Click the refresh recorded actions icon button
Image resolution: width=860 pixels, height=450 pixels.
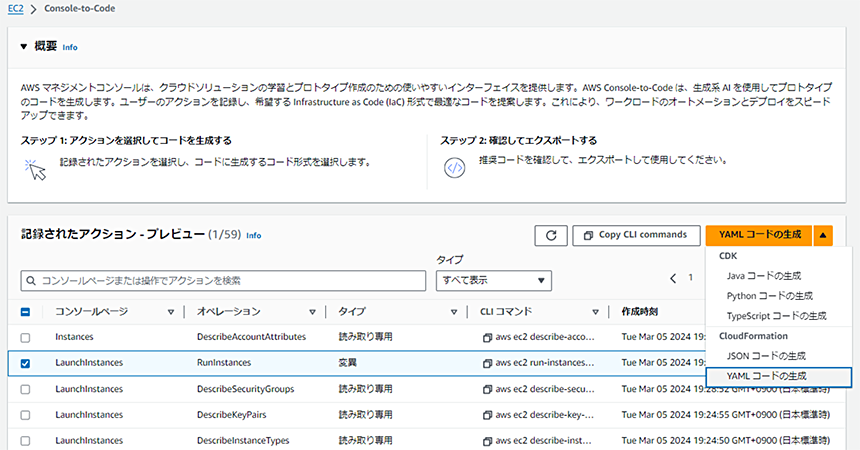(x=551, y=235)
